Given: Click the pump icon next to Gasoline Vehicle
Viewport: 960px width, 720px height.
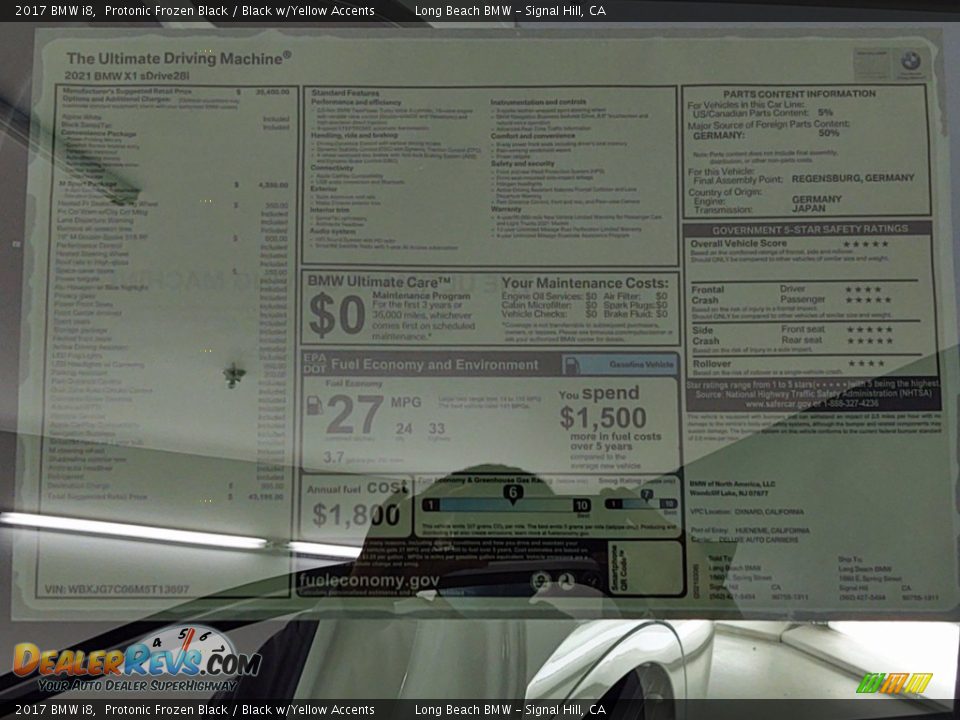Looking at the screenshot, I should [571, 365].
